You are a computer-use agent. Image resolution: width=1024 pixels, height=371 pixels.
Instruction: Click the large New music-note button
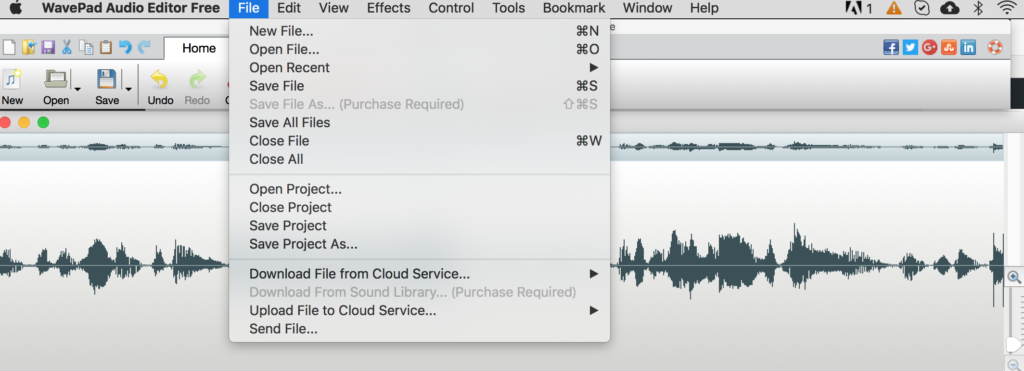[x=12, y=87]
